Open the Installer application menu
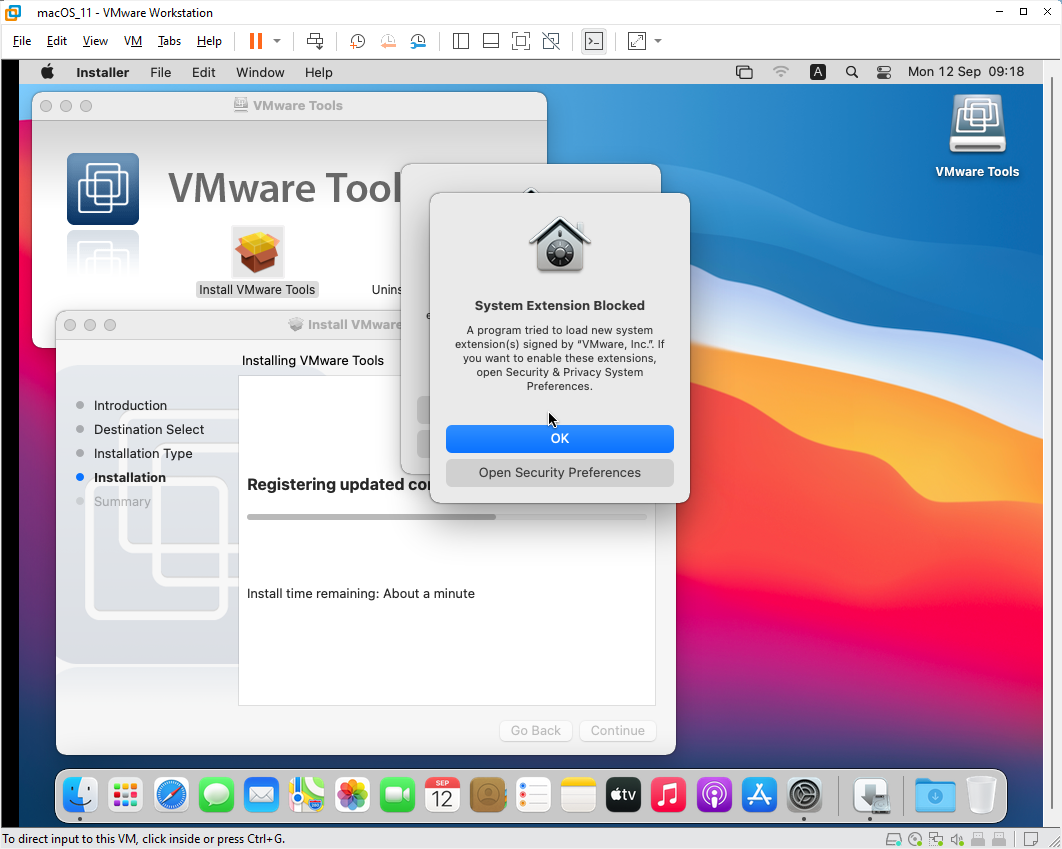Image resolution: width=1062 pixels, height=849 pixels. pos(102,72)
